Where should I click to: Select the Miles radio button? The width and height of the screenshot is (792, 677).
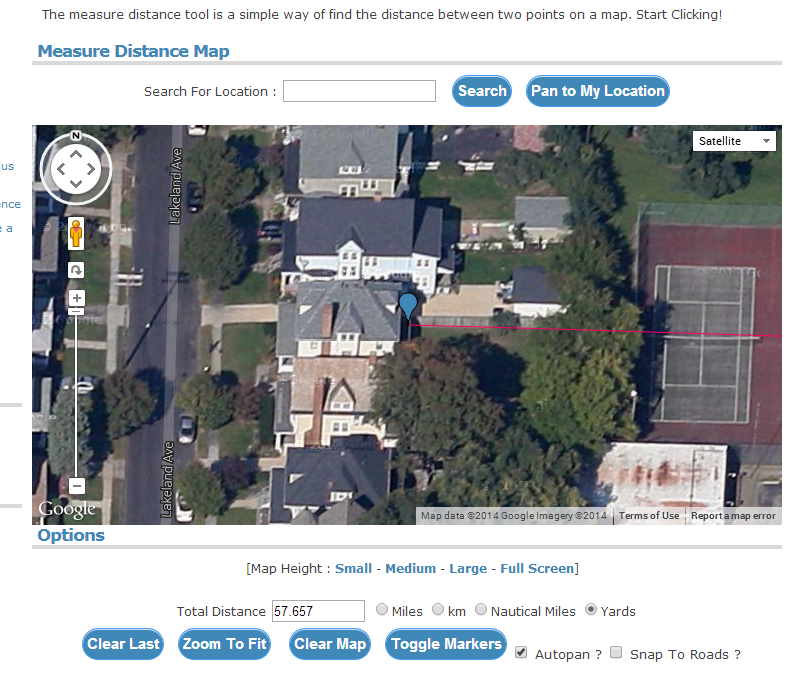(x=383, y=610)
